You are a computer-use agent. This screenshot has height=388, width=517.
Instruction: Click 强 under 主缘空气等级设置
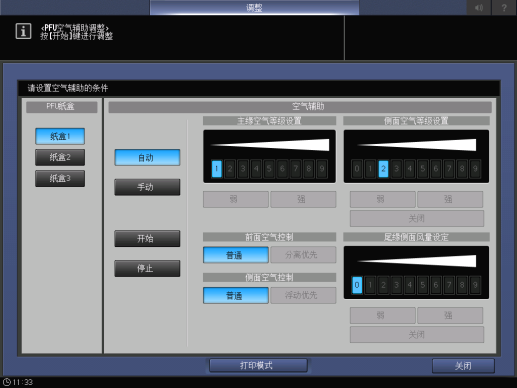pos(303,199)
